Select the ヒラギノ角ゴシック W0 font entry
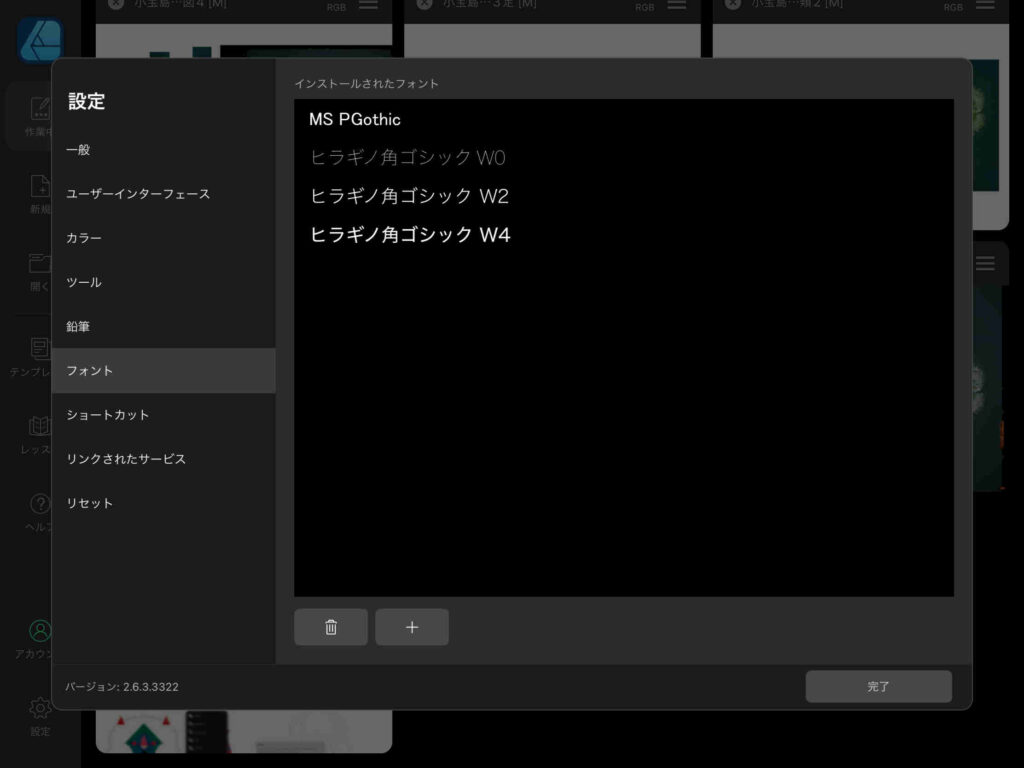 click(x=624, y=157)
